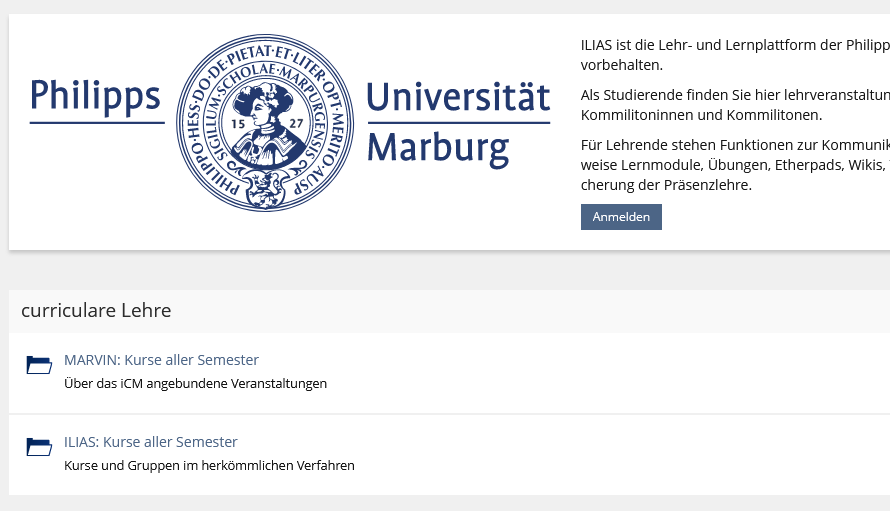
Task: Open the "ILIAS: Kurse aller Semester" link
Action: pyautogui.click(x=151, y=442)
